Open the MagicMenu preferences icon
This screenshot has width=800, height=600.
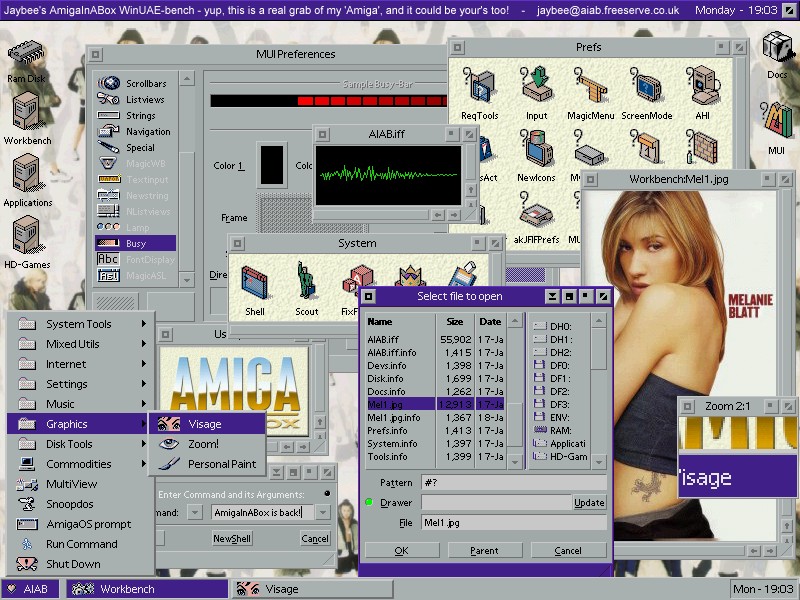pos(590,92)
